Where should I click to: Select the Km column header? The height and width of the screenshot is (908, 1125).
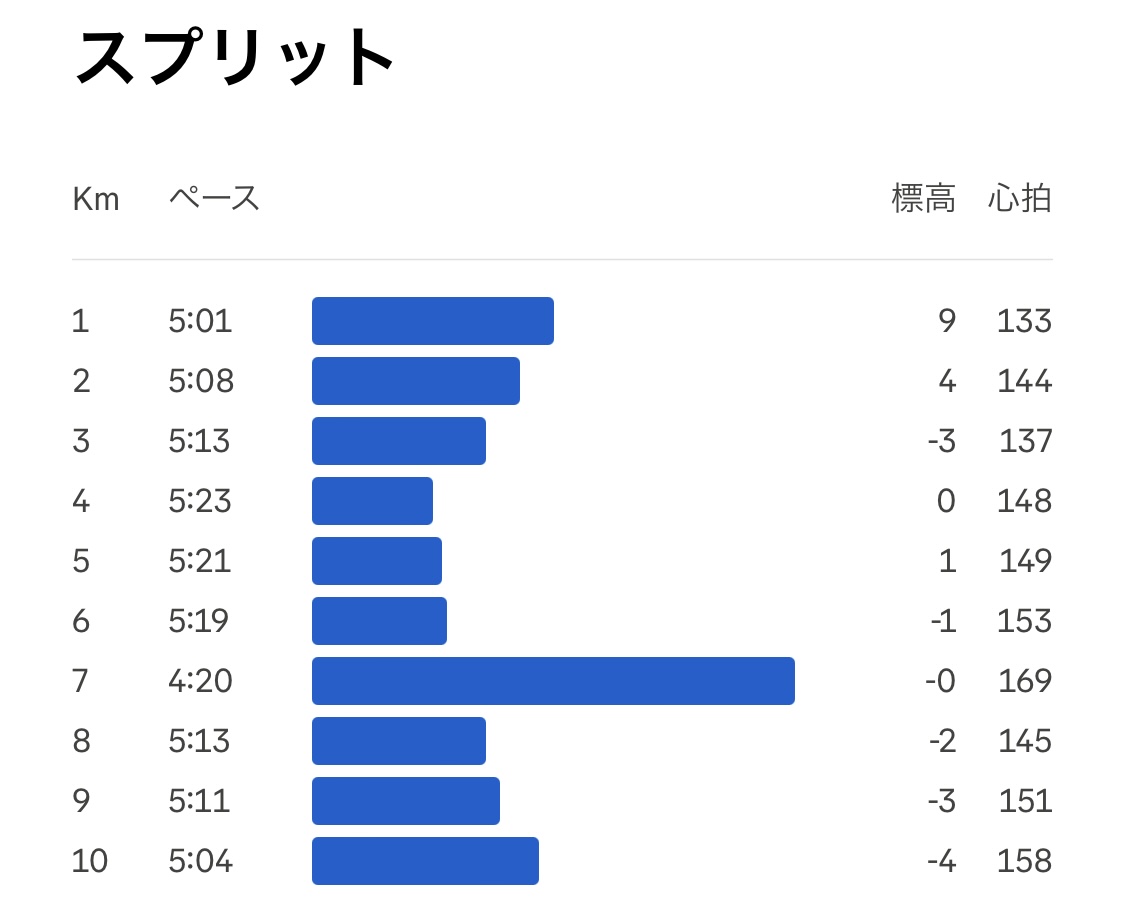(x=95, y=199)
